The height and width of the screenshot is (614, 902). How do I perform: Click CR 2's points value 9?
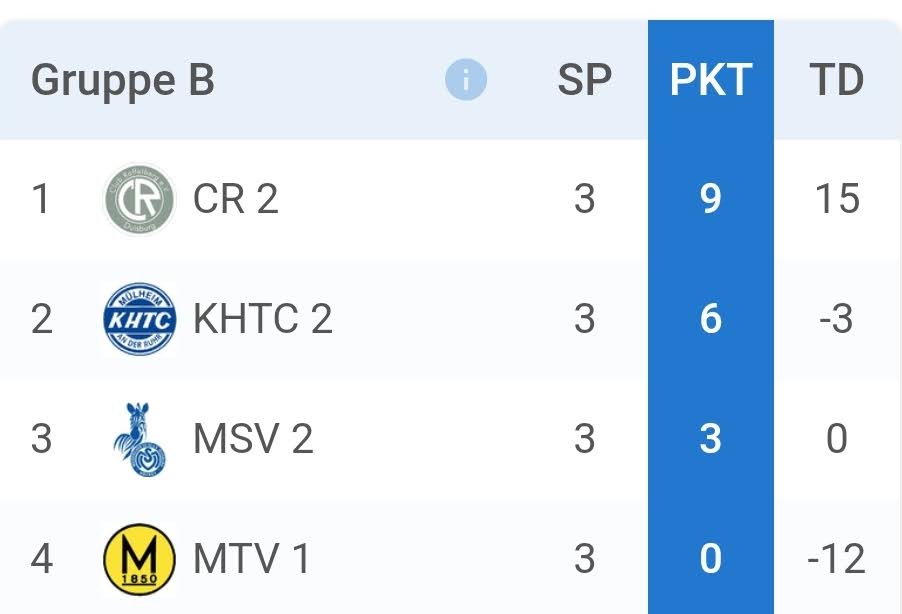point(710,199)
